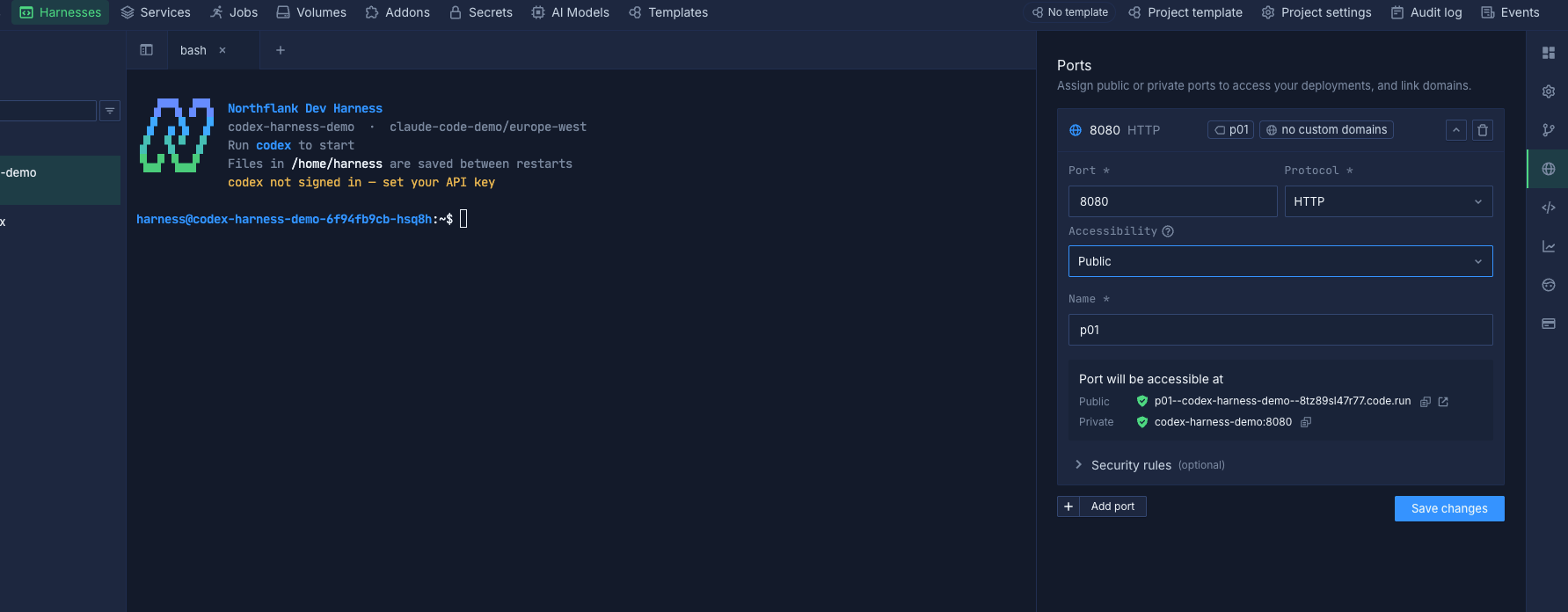Click the /home/harness path in terminal
This screenshot has width=1568, height=612.
coord(337,164)
